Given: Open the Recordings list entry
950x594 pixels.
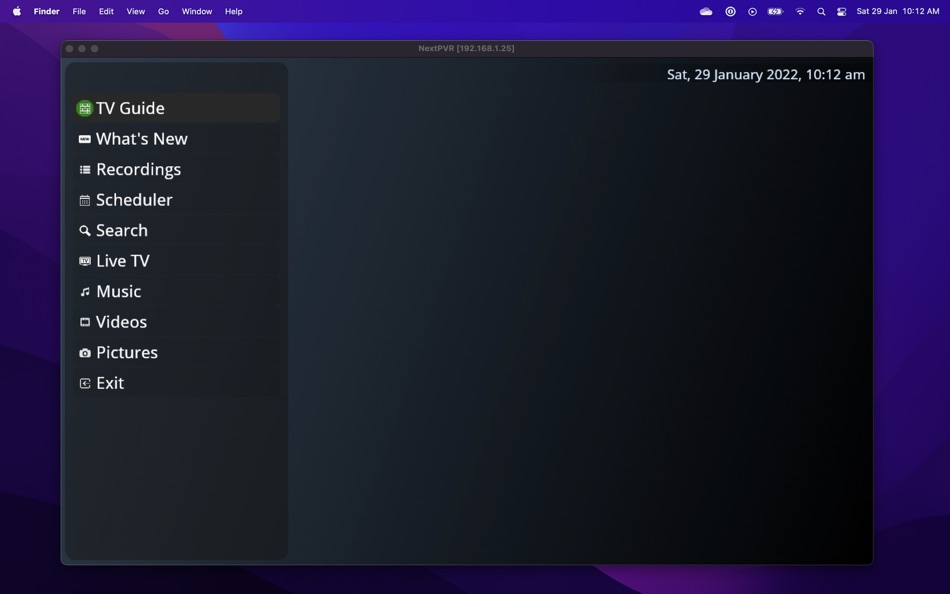Looking at the screenshot, I should coord(176,169).
